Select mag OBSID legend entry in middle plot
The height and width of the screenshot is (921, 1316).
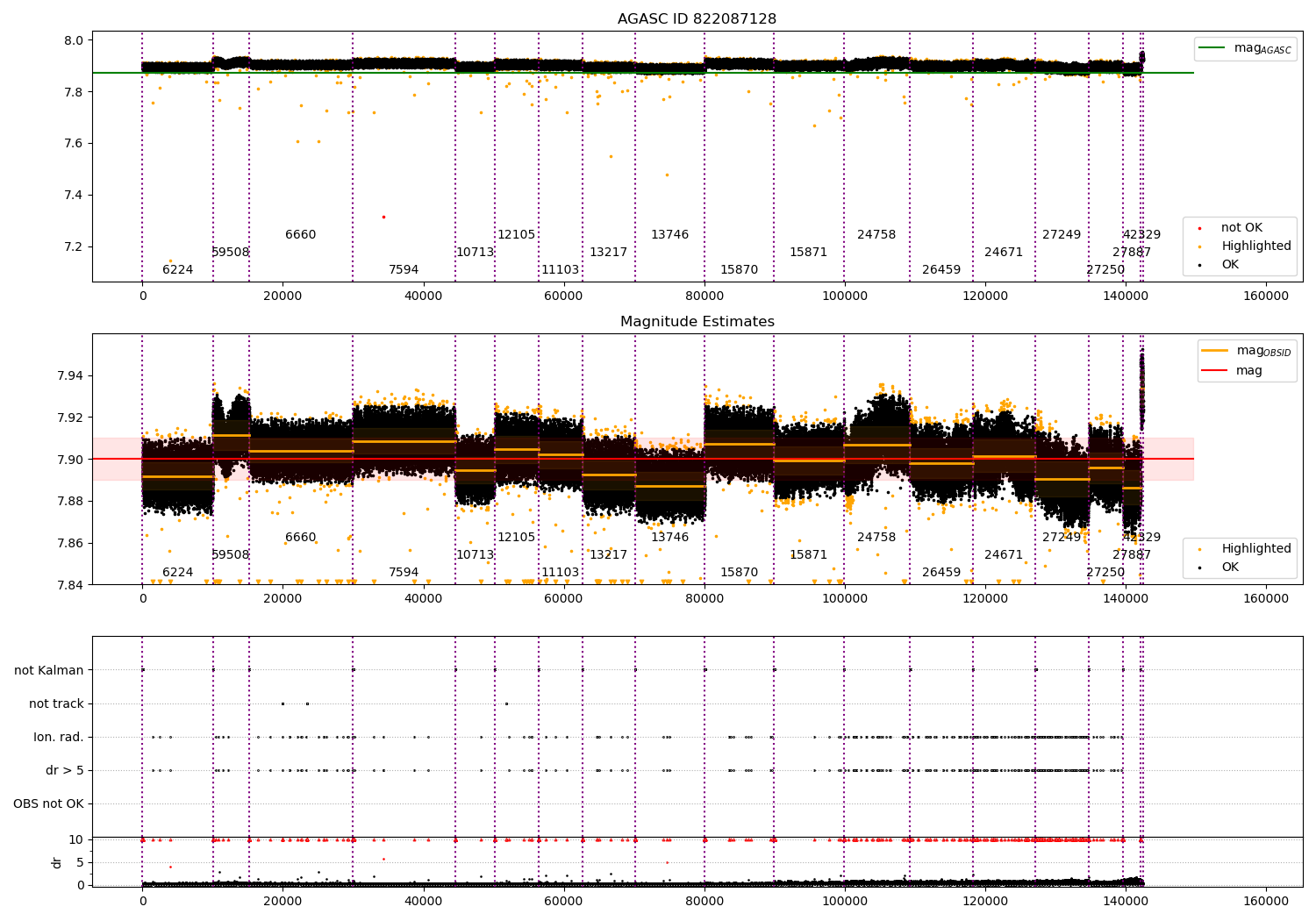[x=1247, y=351]
